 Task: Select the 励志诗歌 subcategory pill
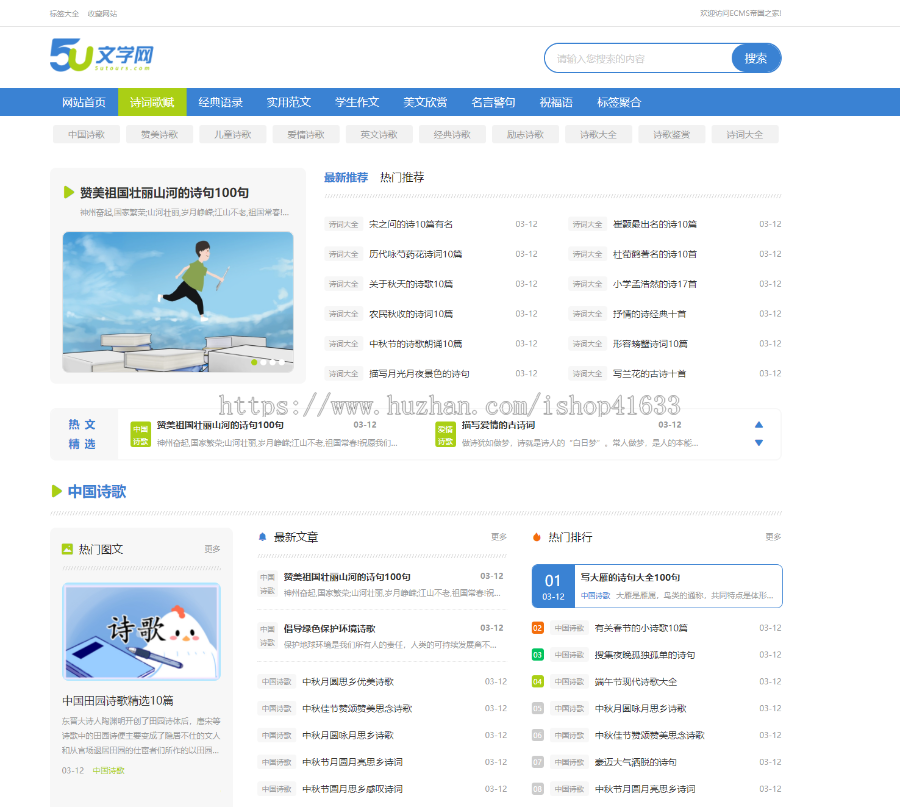pos(525,134)
